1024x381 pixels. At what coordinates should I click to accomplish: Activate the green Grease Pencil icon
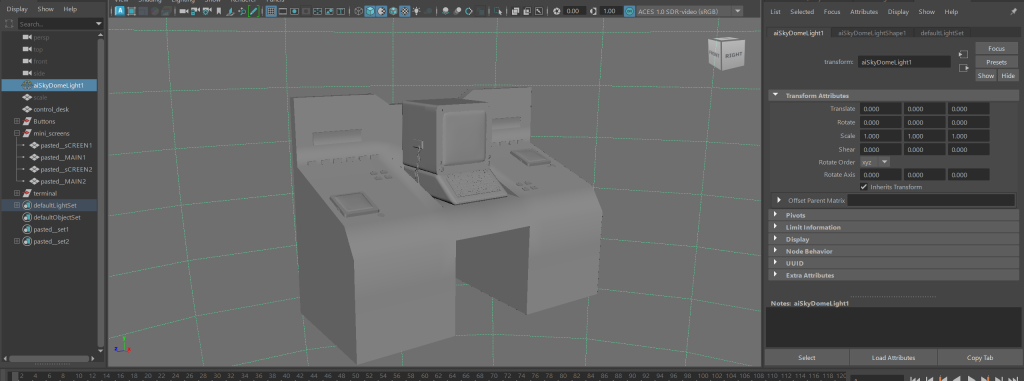coord(253,11)
